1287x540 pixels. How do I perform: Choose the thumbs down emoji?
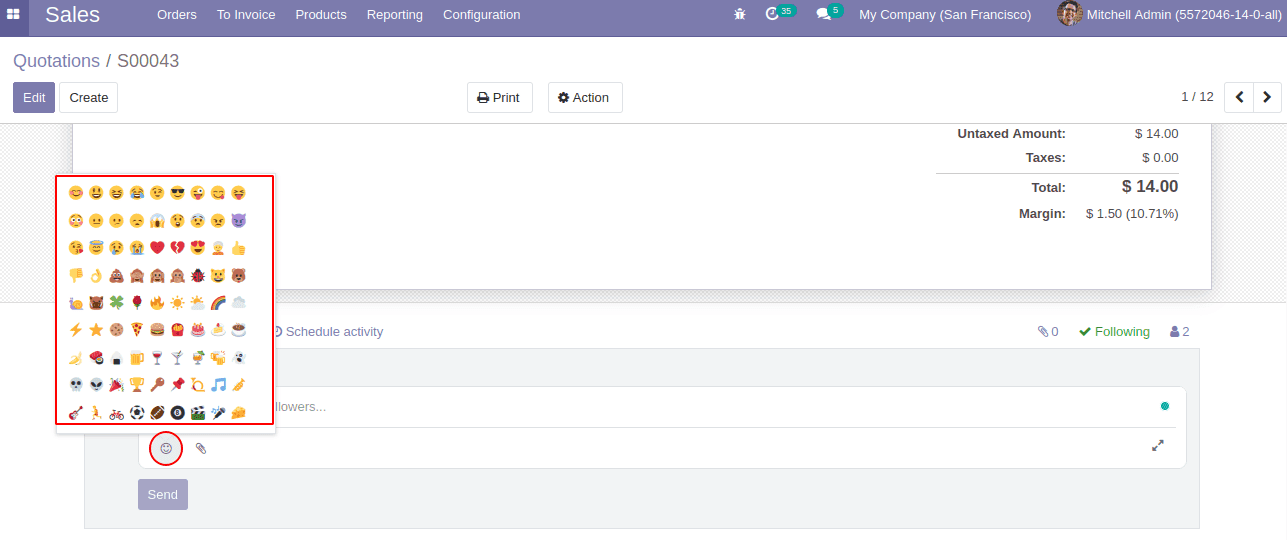[76, 275]
